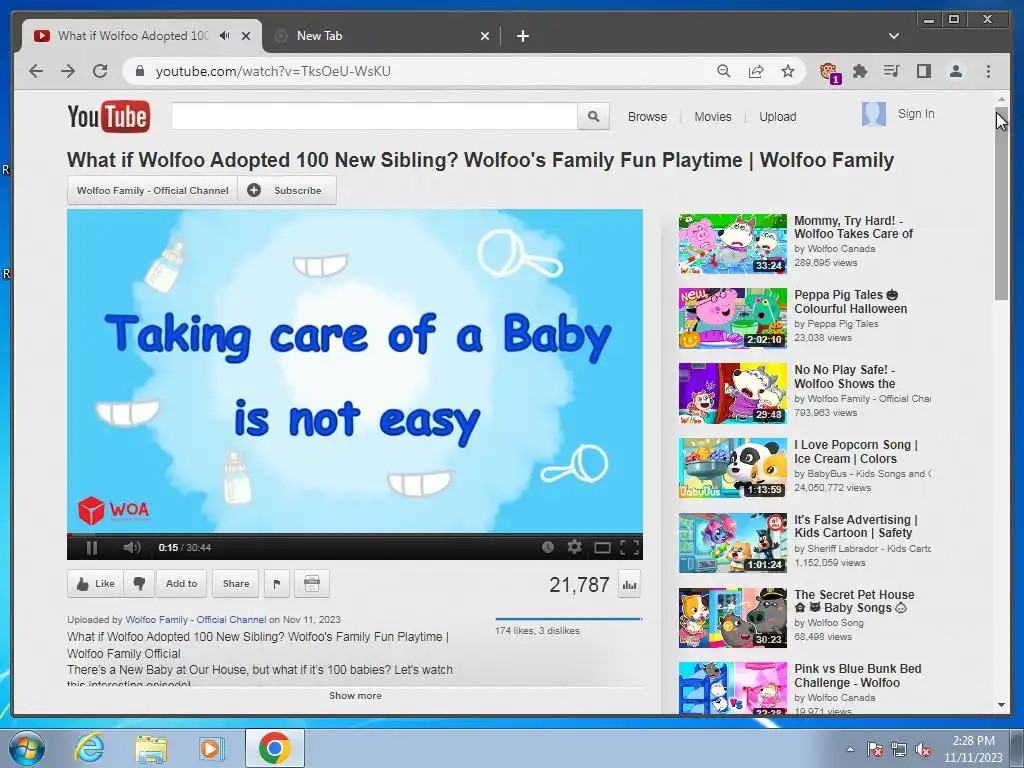Go forward in browser history
The image size is (1024, 768).
point(68,71)
